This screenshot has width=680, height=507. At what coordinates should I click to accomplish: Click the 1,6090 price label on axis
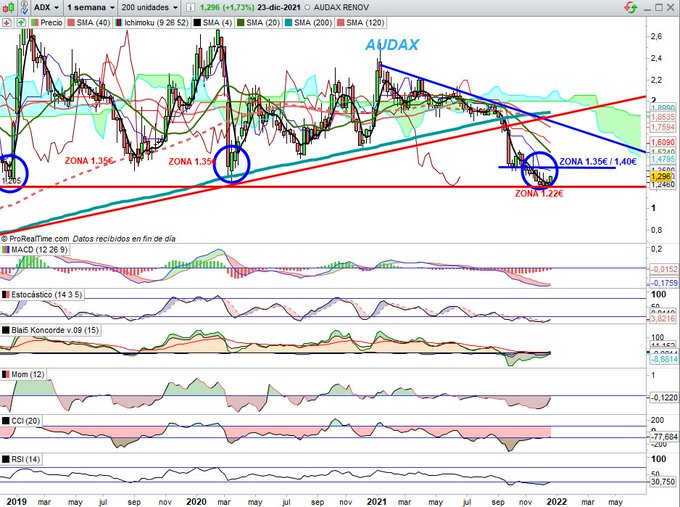coord(663,142)
